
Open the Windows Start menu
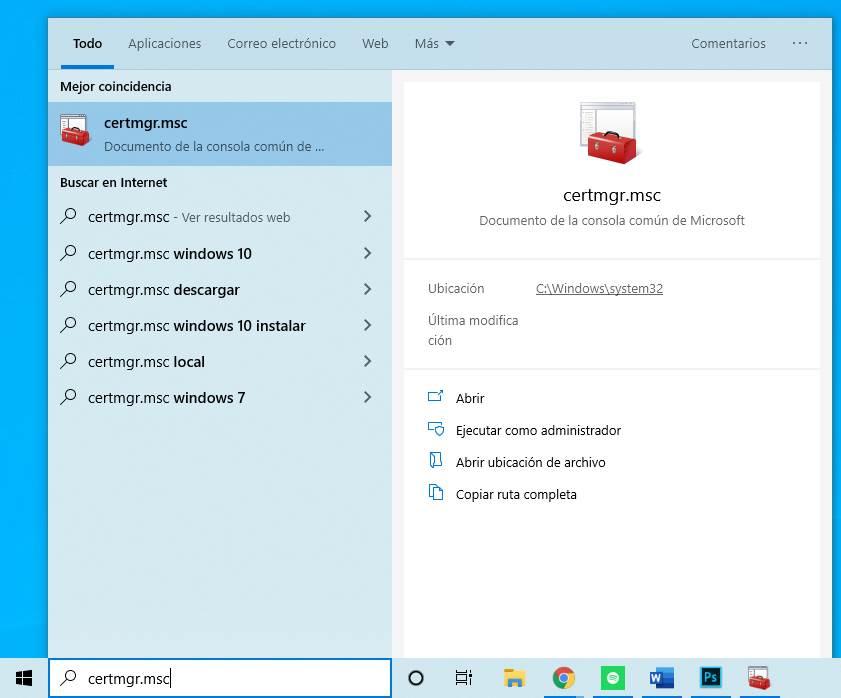pos(24,678)
